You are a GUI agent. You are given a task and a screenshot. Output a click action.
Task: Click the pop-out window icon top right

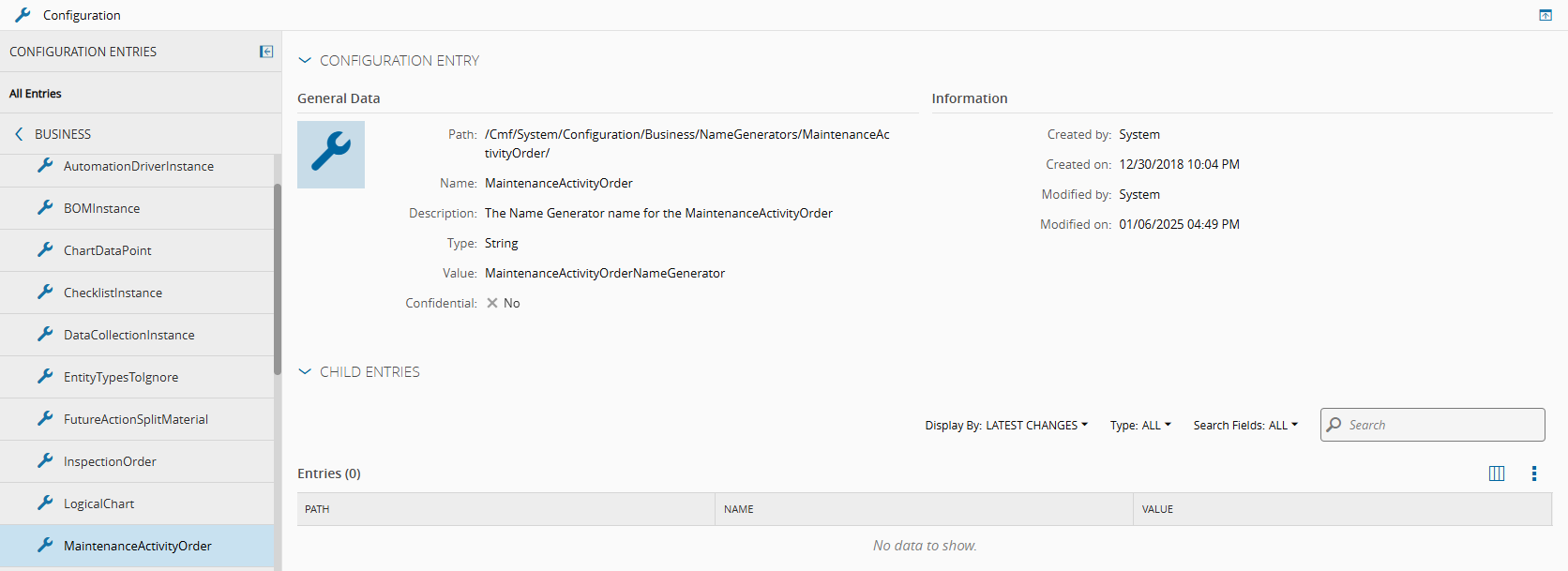(1545, 15)
